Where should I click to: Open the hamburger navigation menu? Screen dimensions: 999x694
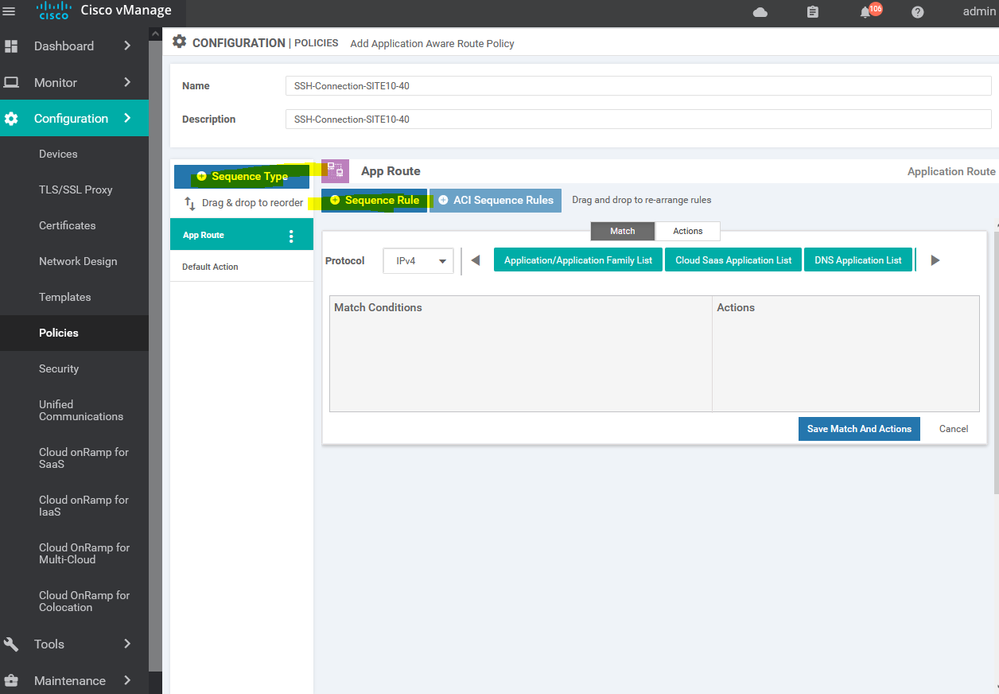point(9,11)
